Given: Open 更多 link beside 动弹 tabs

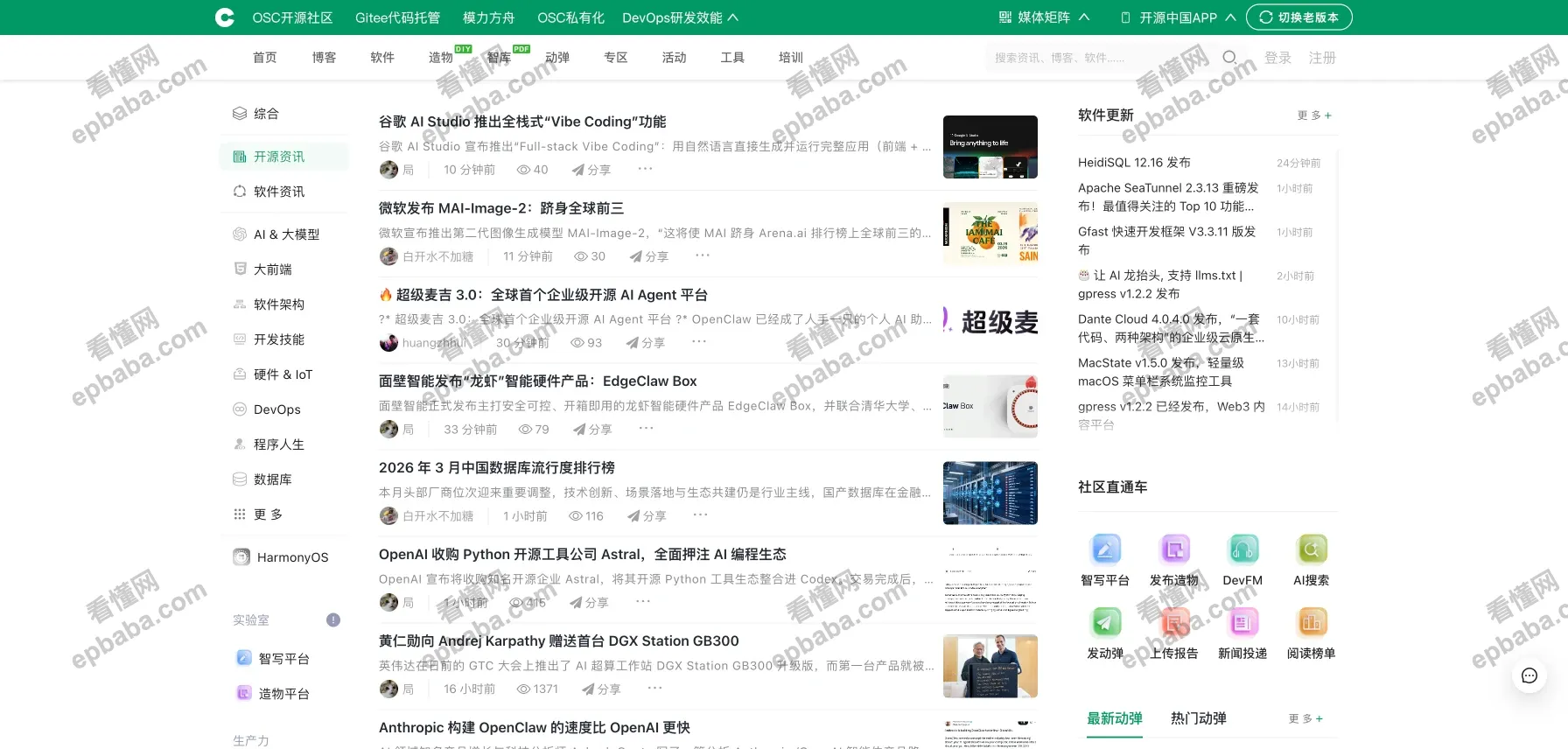Looking at the screenshot, I should [x=1305, y=719].
